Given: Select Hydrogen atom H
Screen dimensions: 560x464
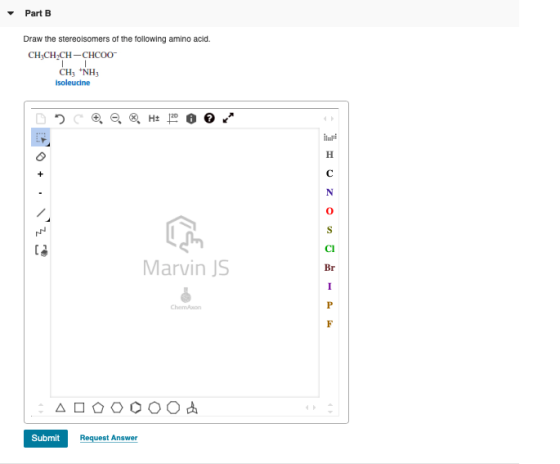Looking at the screenshot, I should (330, 155).
